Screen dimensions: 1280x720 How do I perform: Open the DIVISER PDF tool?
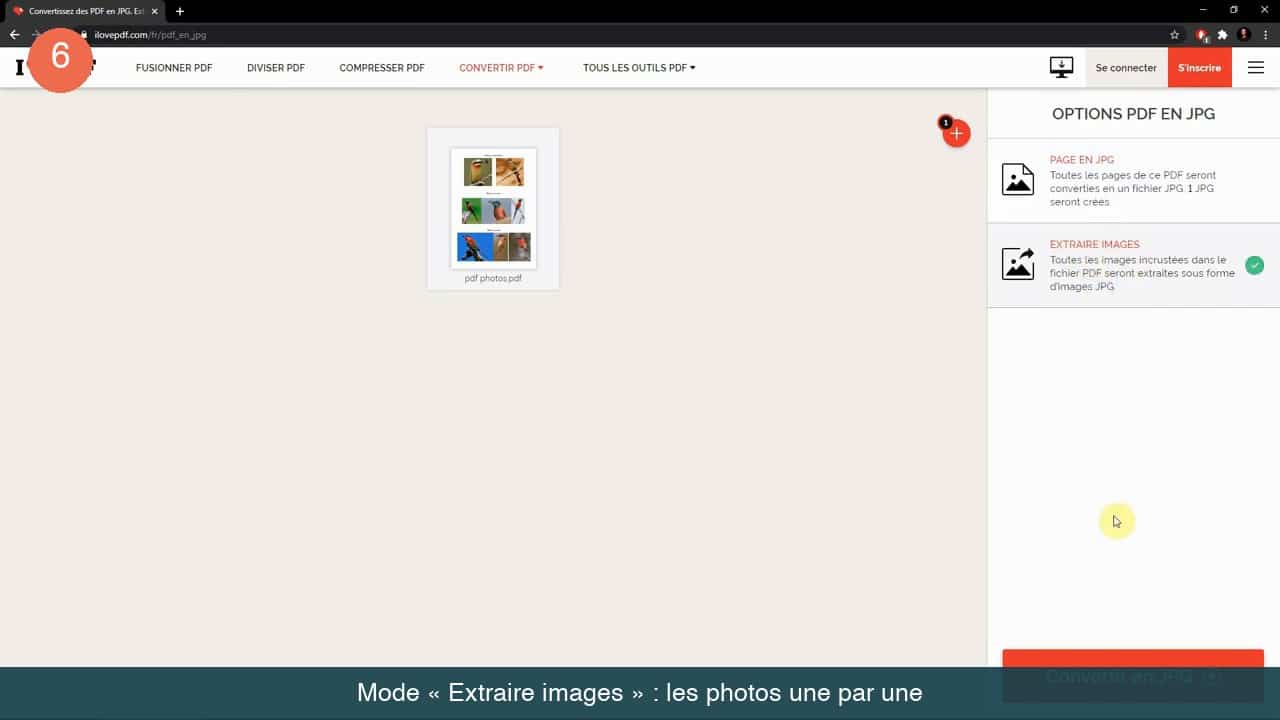pyautogui.click(x=276, y=68)
